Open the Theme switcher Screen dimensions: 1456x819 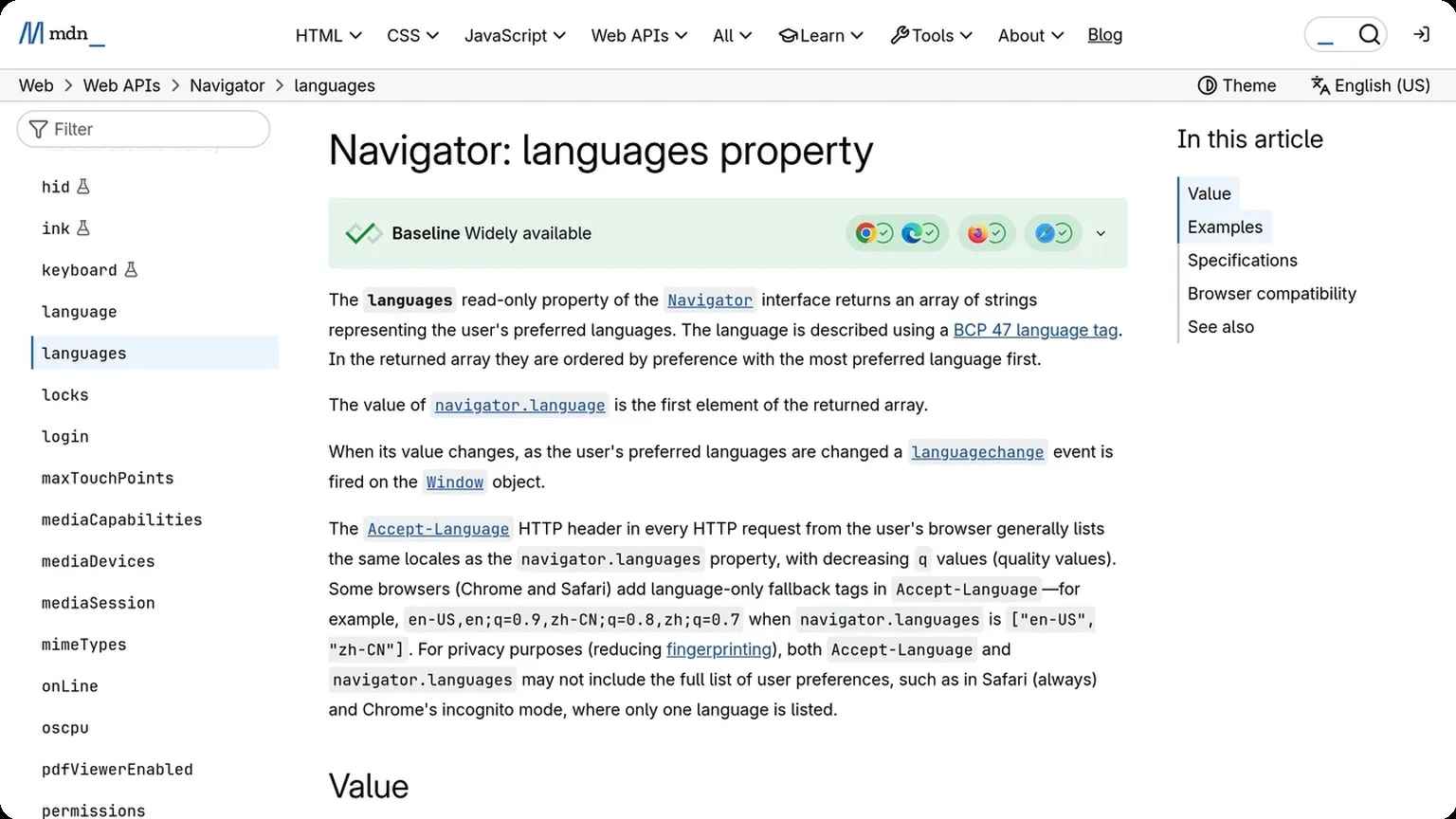point(1236,85)
